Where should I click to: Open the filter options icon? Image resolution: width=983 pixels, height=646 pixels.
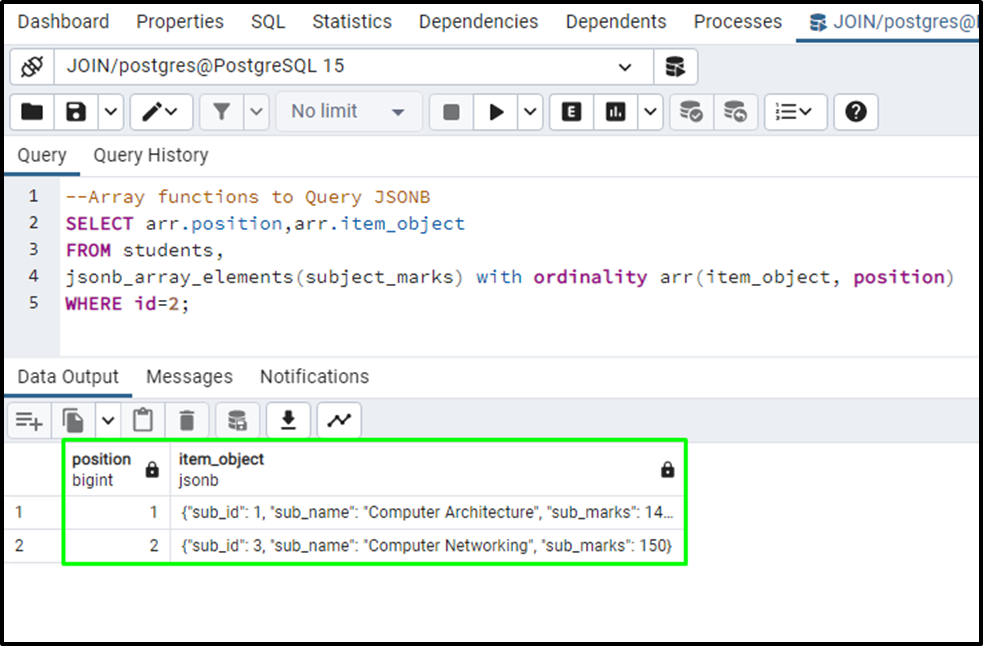coord(223,111)
